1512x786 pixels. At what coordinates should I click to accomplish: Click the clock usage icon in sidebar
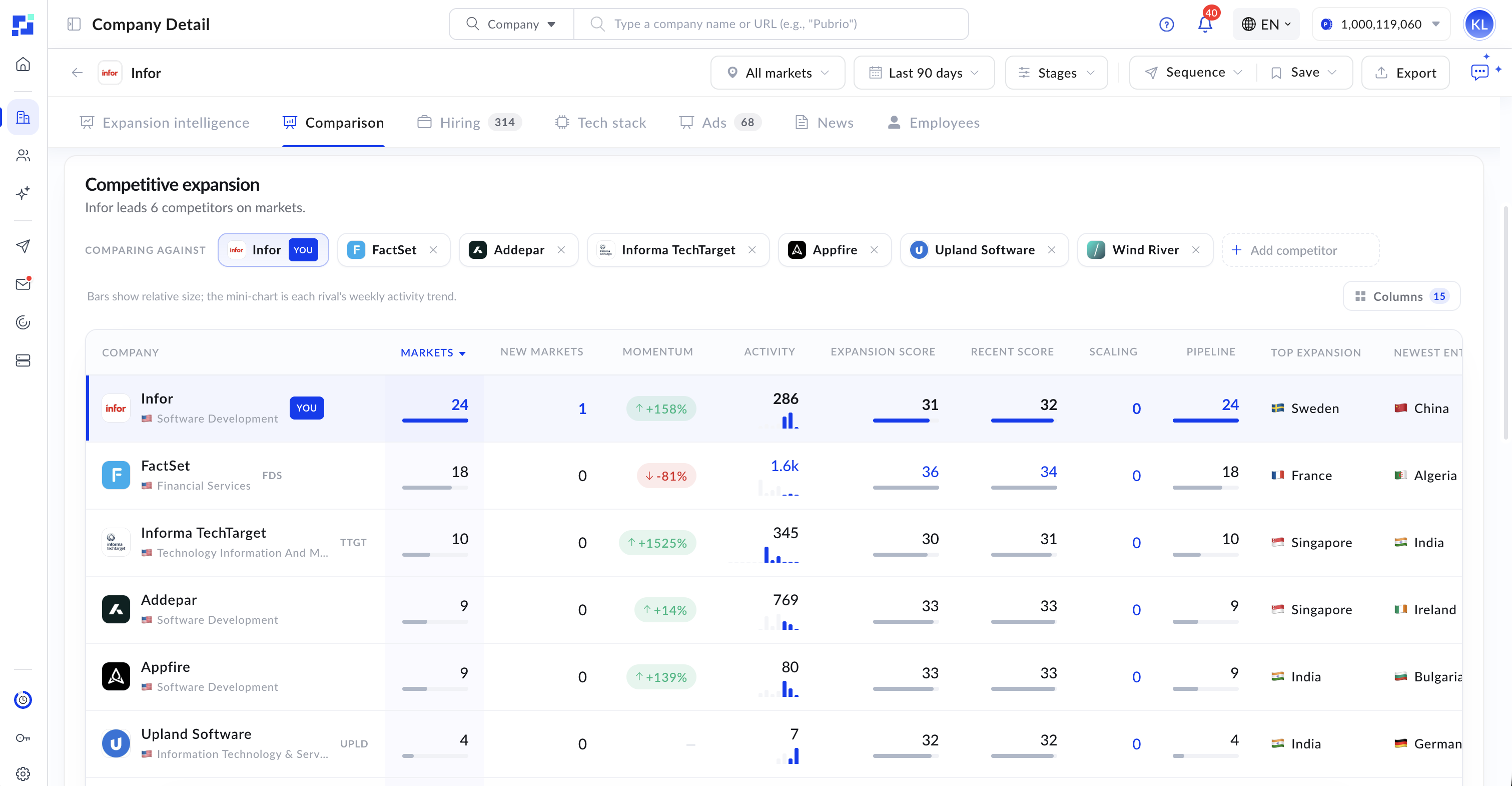23,700
